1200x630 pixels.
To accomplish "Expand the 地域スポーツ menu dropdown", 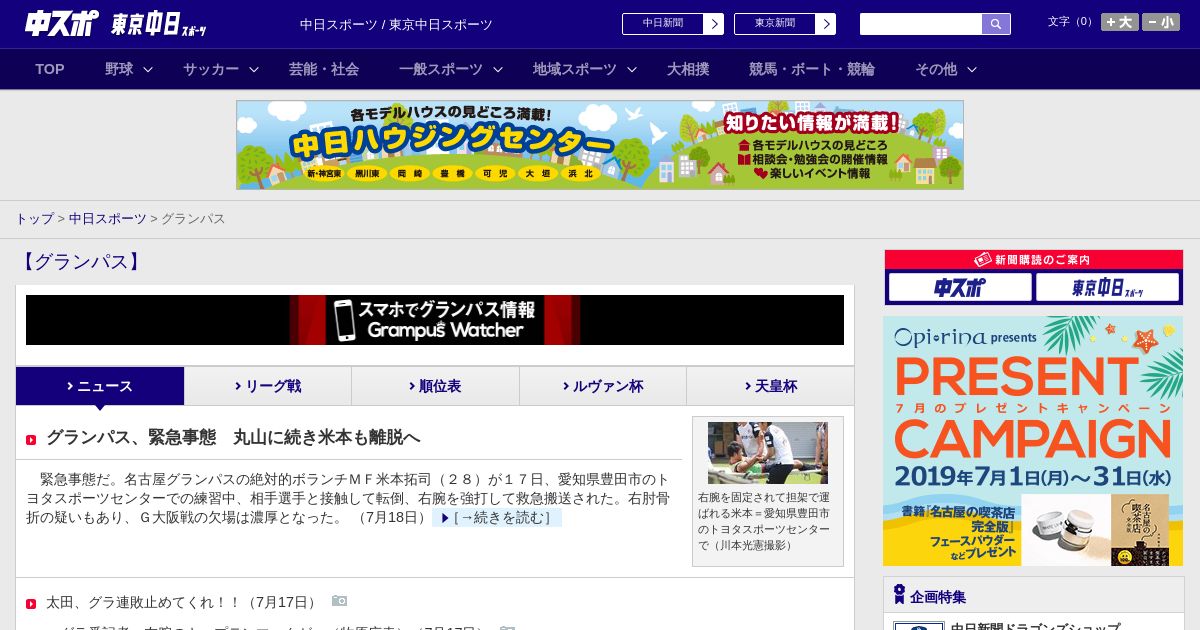I will point(585,69).
